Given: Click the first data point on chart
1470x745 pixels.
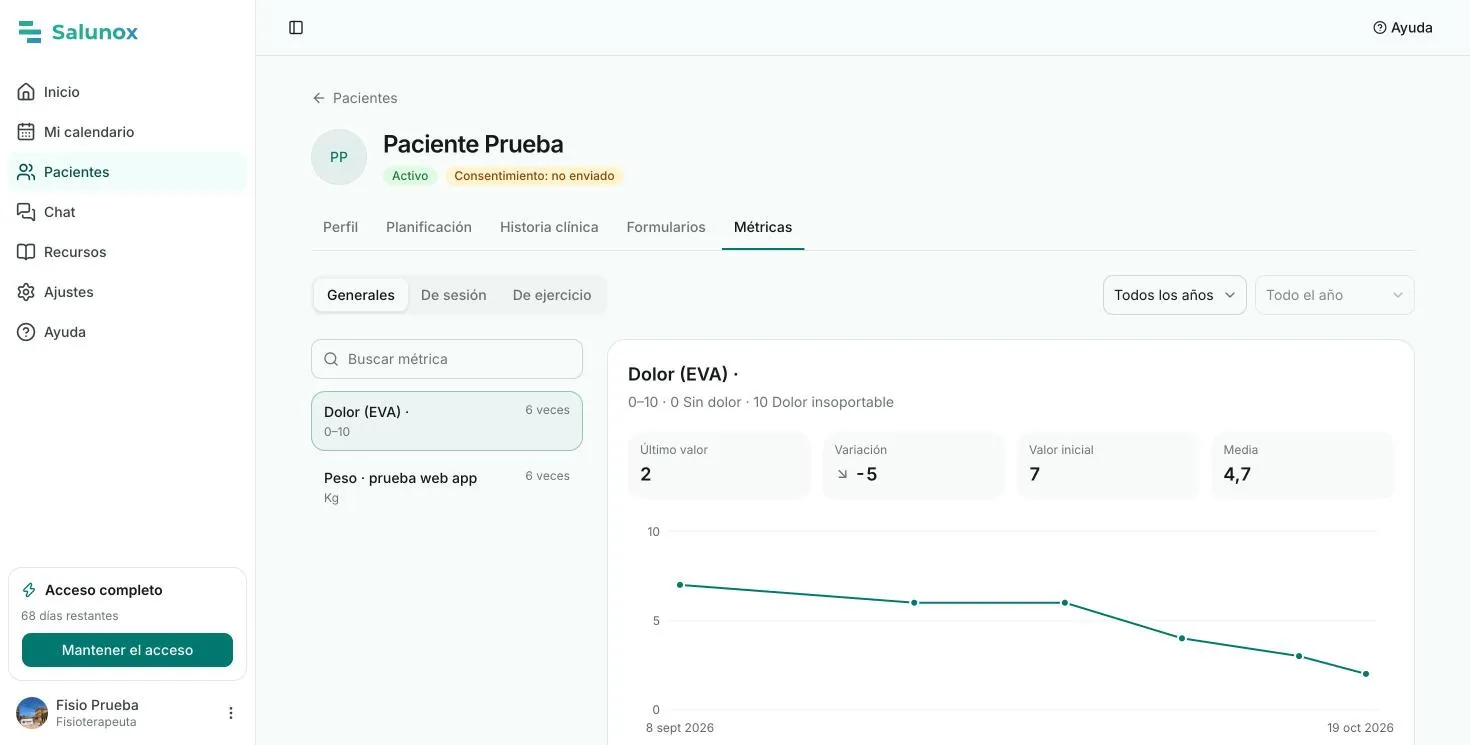Looking at the screenshot, I should (x=680, y=585).
